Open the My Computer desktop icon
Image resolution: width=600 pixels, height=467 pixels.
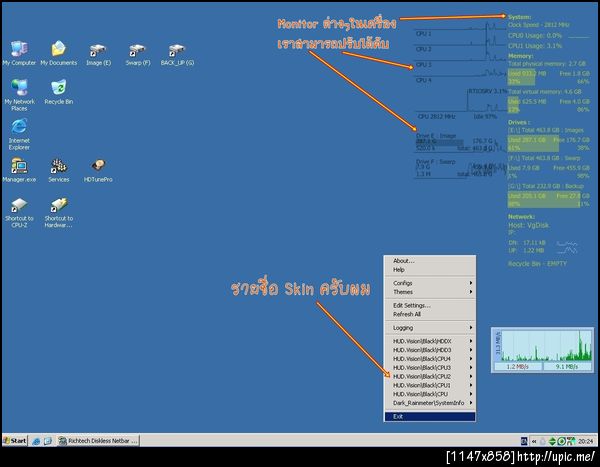coord(19,53)
